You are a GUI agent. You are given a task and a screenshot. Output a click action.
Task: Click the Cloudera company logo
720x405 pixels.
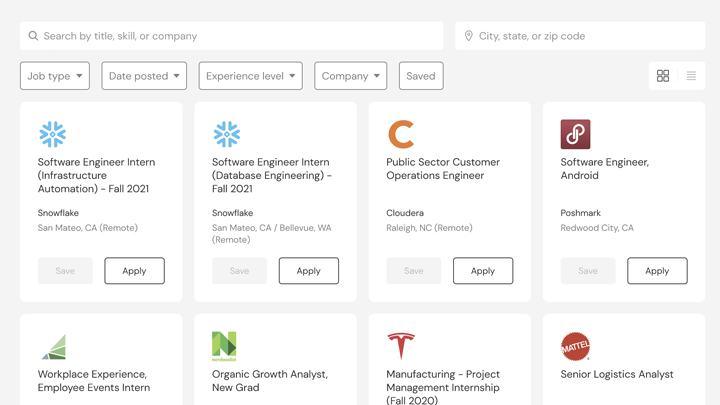coord(401,134)
